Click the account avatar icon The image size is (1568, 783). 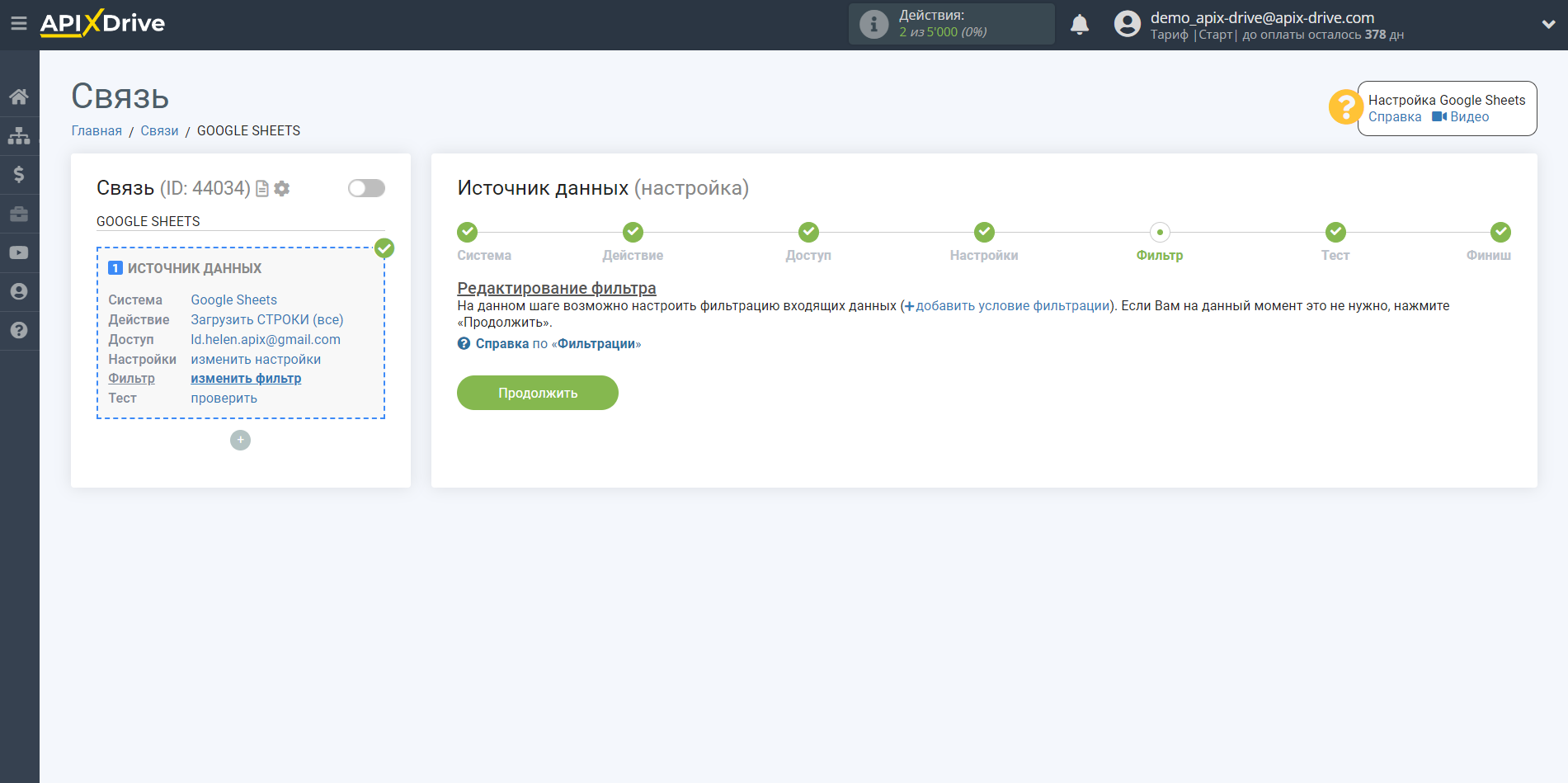tap(1127, 24)
